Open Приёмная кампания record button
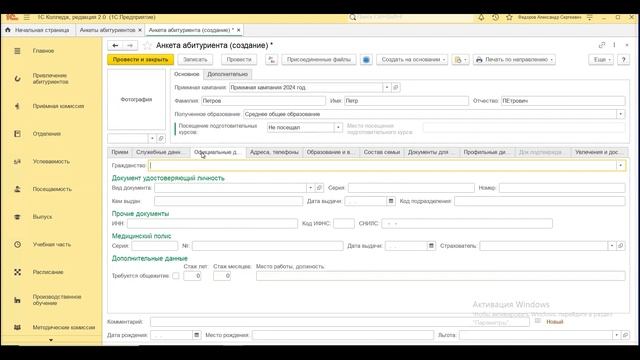The height and width of the screenshot is (360, 640). click(x=395, y=87)
